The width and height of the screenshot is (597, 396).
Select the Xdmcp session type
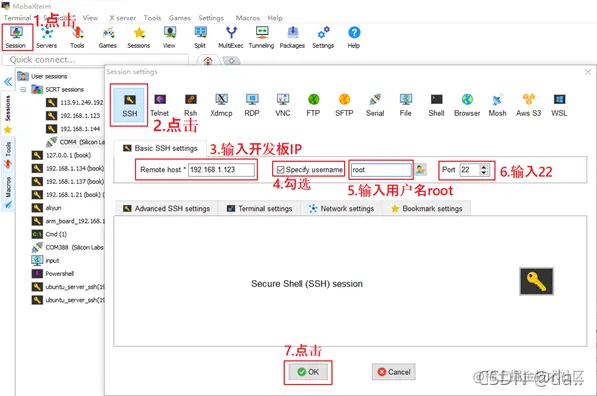[221, 105]
